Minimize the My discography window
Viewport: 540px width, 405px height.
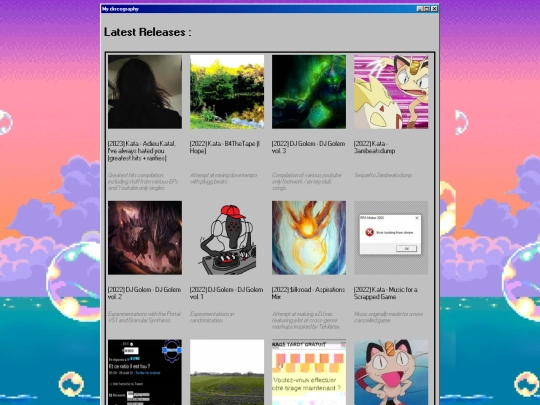pos(420,9)
